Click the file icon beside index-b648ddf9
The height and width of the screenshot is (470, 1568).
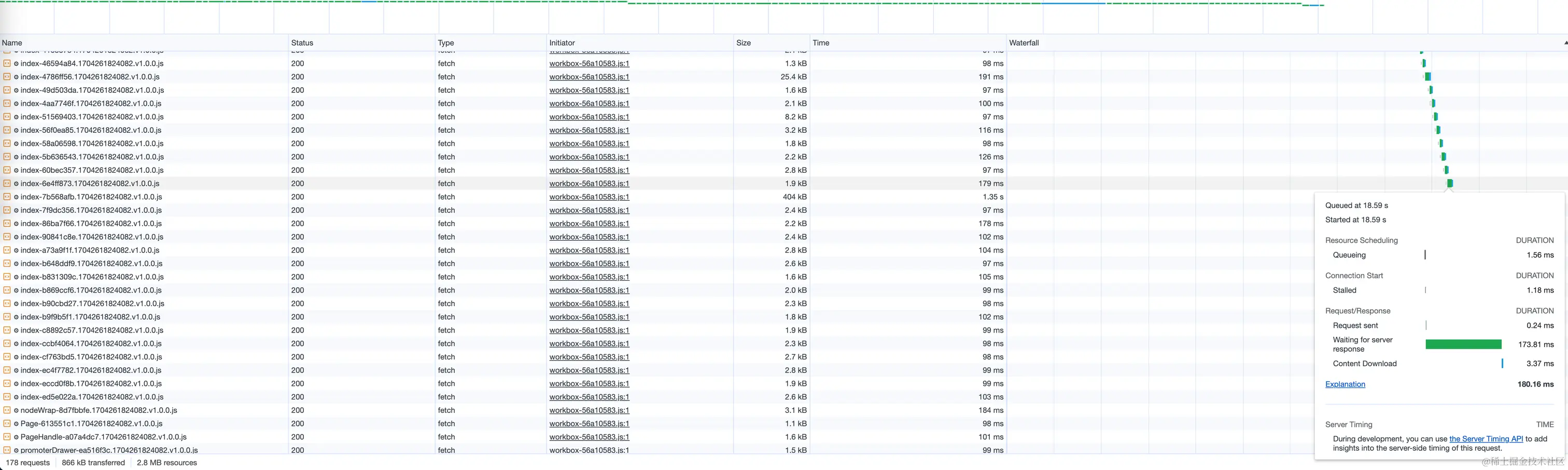7,264
